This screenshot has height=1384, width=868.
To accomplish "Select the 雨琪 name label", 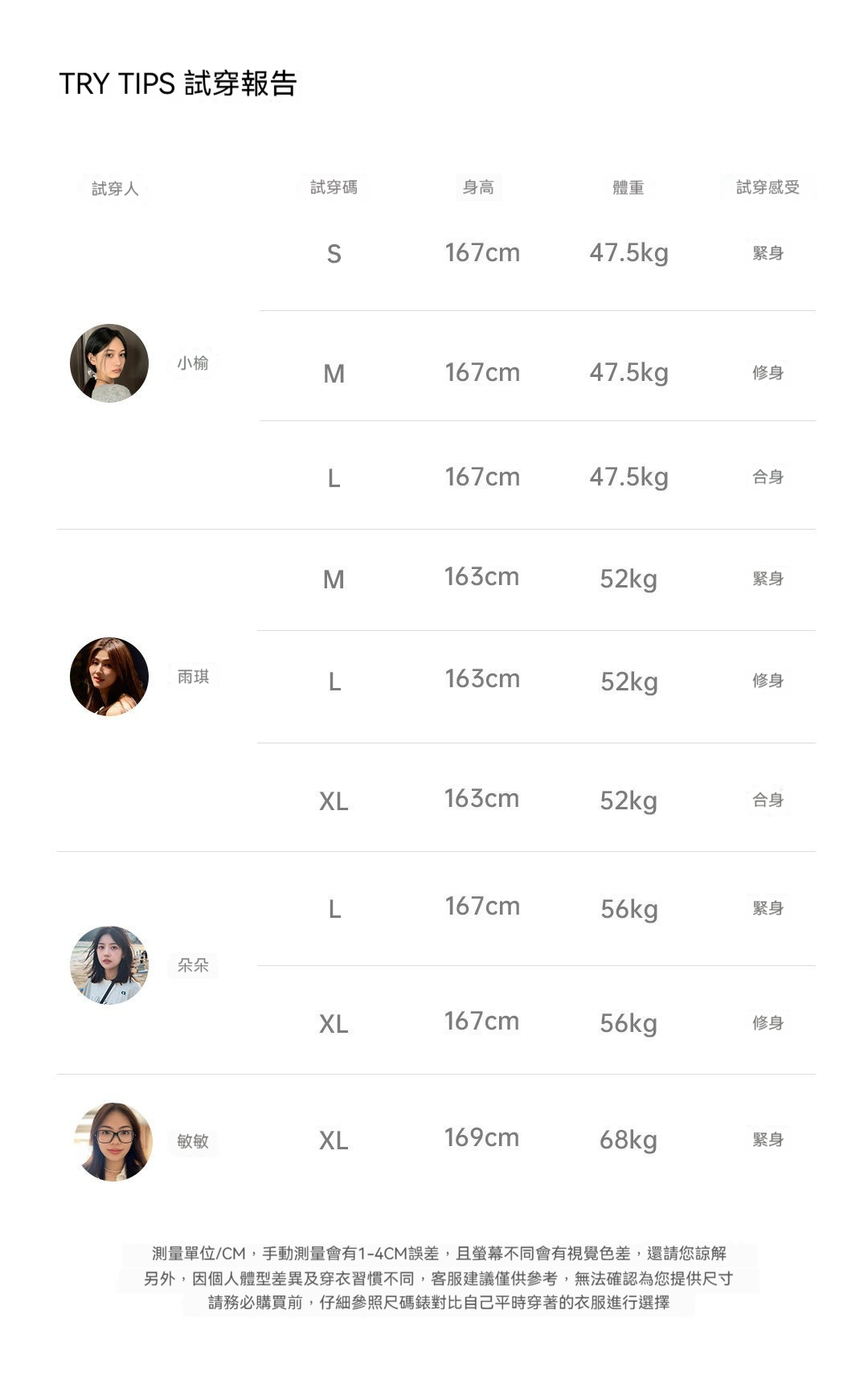I will tap(193, 677).
